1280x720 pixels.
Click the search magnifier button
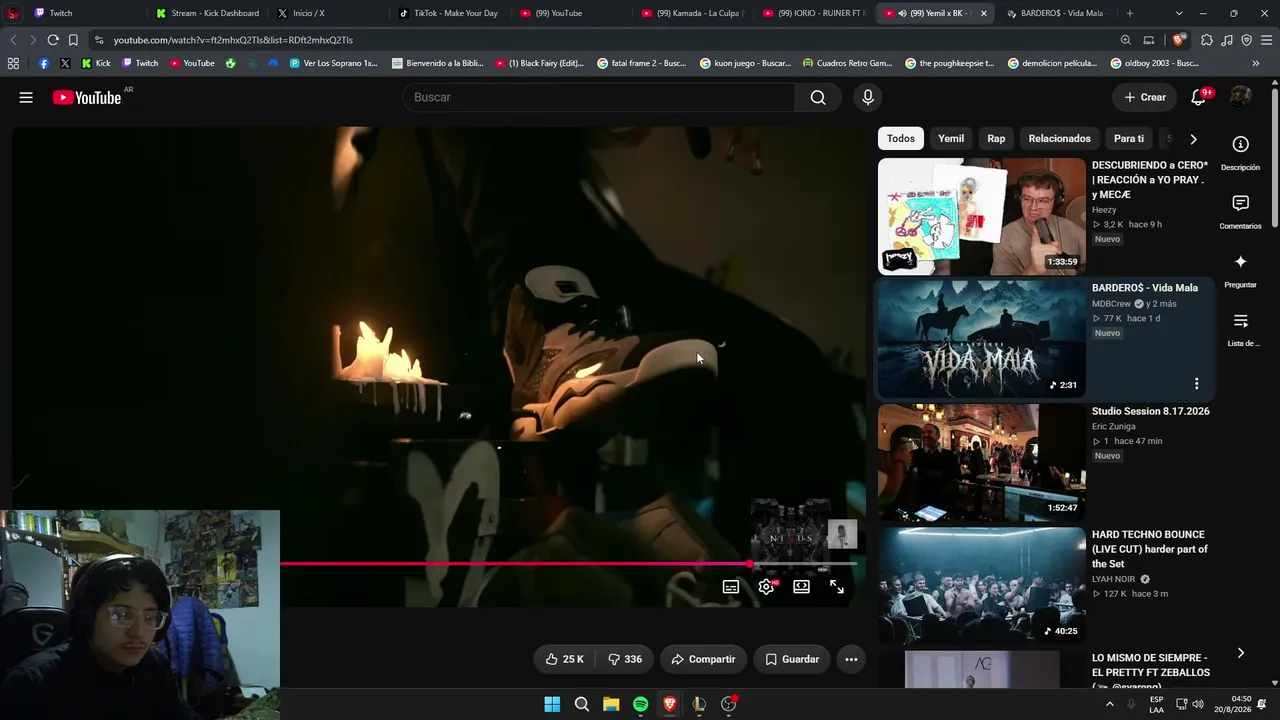(818, 97)
